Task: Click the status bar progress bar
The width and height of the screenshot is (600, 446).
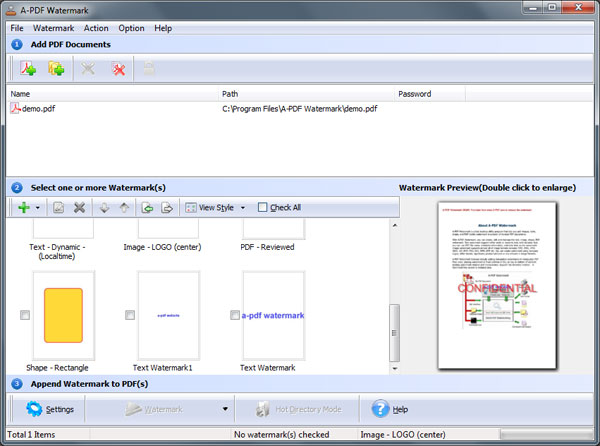Action: (x=546, y=435)
